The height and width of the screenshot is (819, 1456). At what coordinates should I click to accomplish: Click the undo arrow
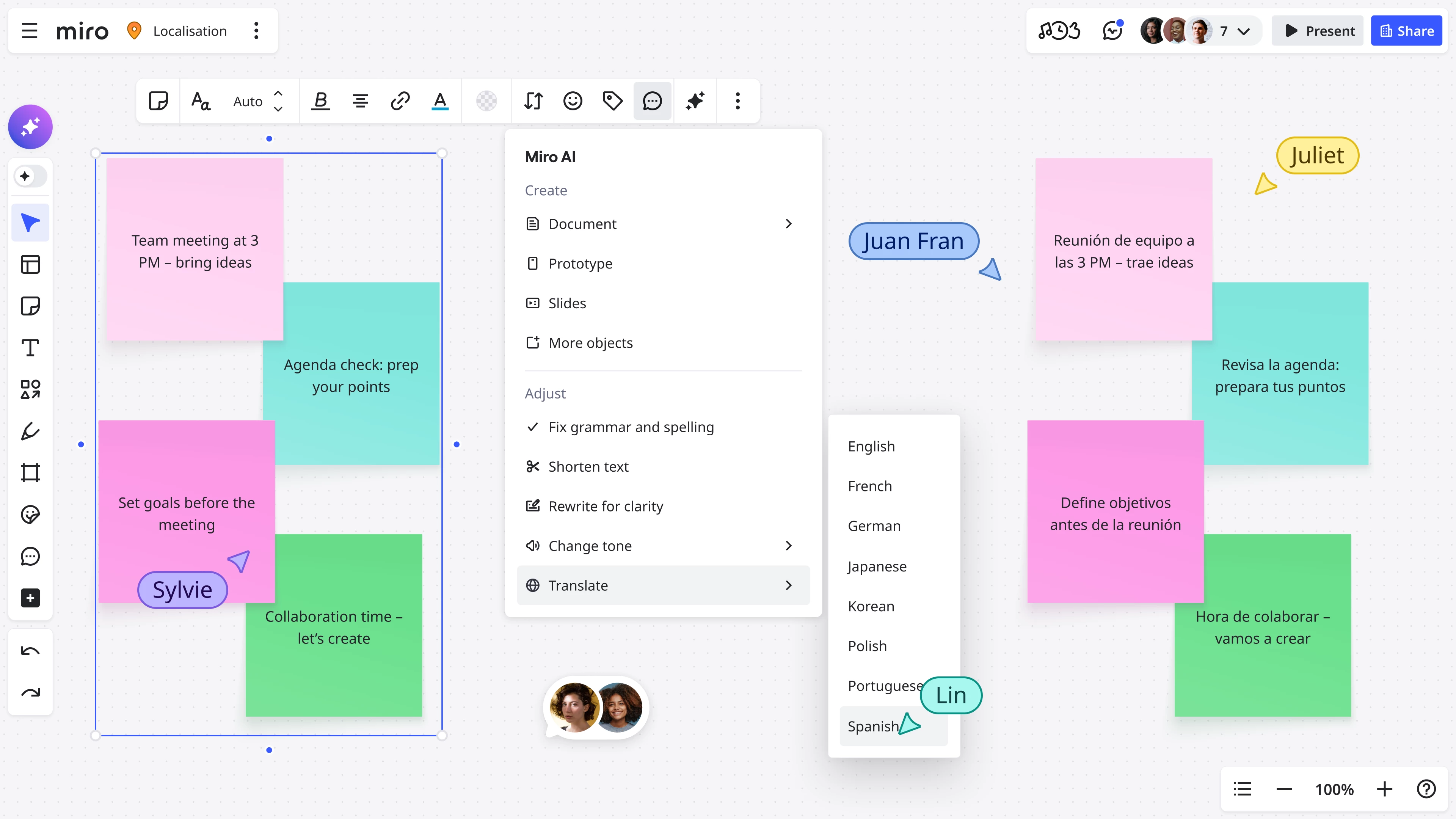point(30,651)
